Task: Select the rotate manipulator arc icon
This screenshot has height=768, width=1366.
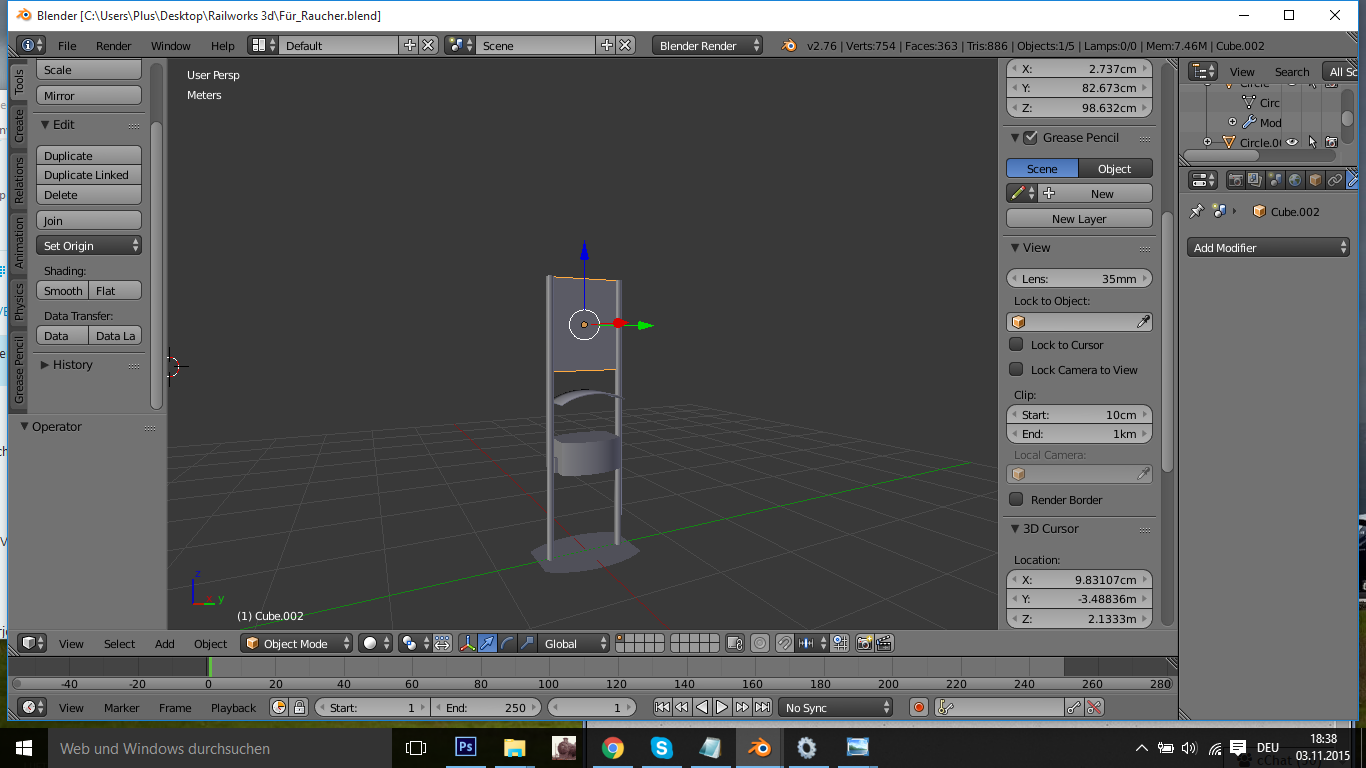Action: (507, 644)
